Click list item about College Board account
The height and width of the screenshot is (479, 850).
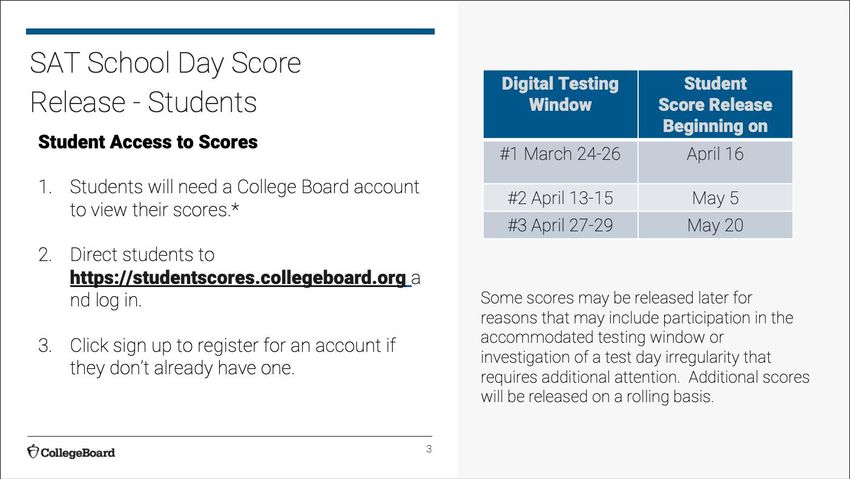point(229,198)
